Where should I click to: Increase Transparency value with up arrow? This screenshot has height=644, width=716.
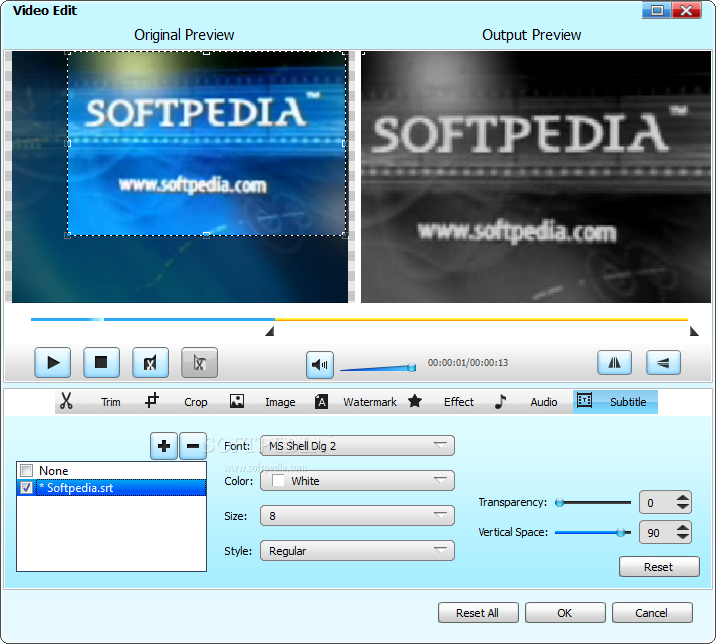683,498
